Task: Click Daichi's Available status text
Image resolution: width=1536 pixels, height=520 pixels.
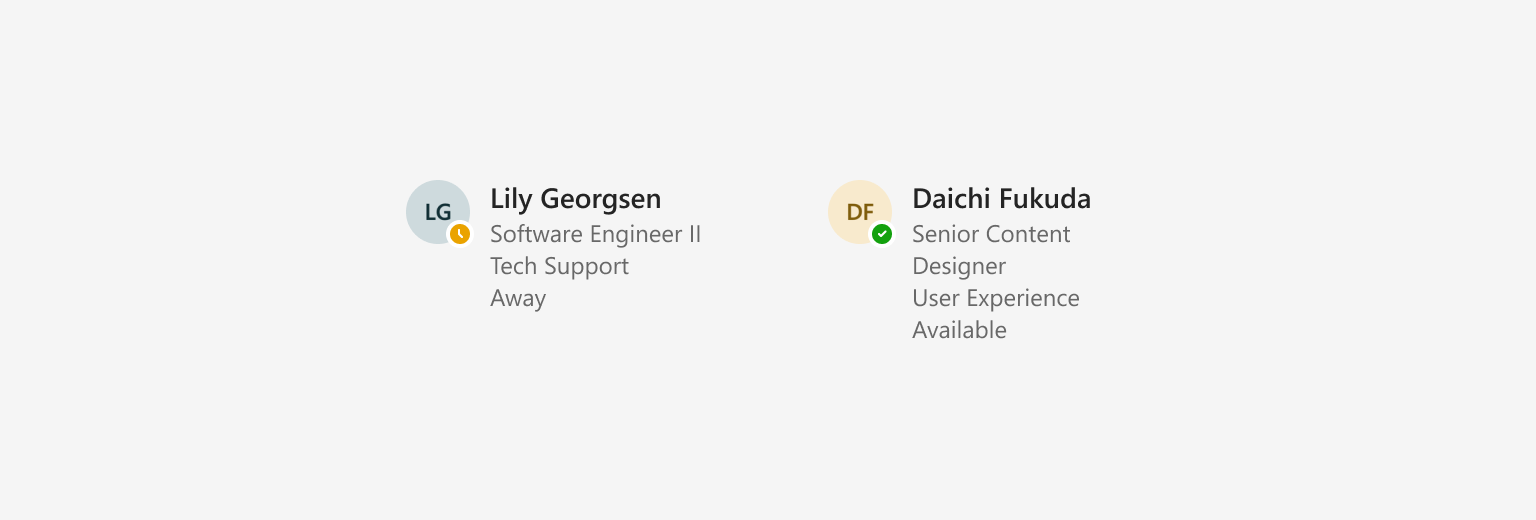Action: coord(959,331)
